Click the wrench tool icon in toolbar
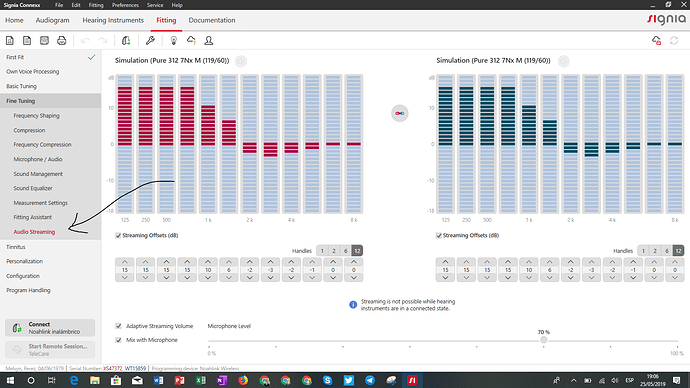The height and width of the screenshot is (388, 690). (150, 40)
